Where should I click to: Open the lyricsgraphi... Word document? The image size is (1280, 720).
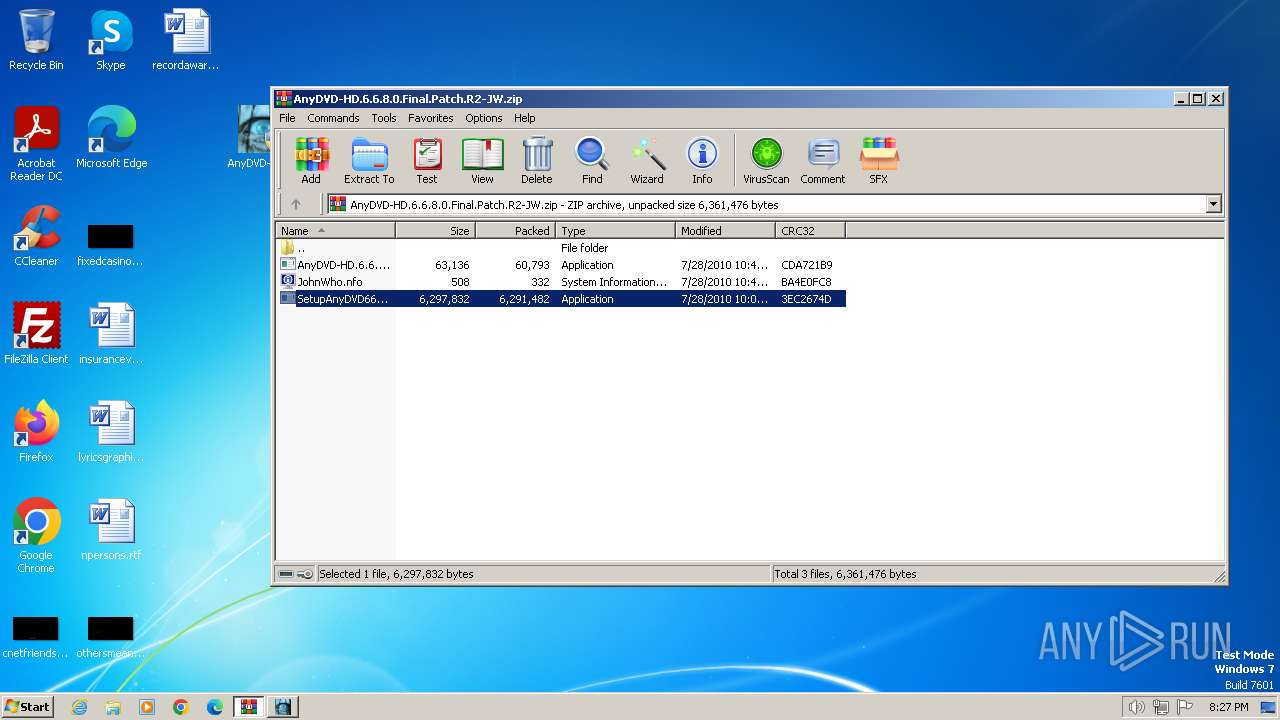(111, 432)
